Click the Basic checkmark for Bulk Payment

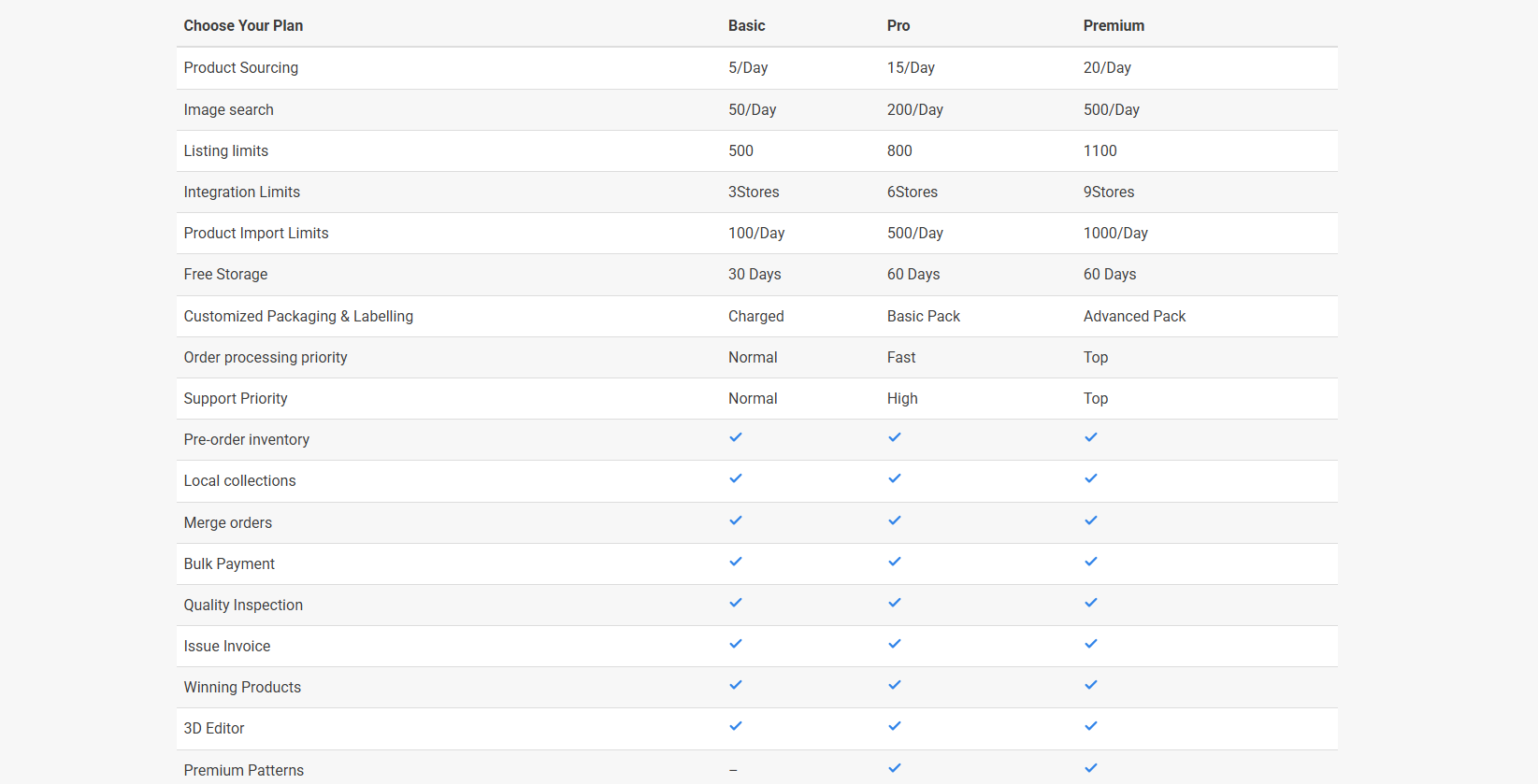point(736,562)
